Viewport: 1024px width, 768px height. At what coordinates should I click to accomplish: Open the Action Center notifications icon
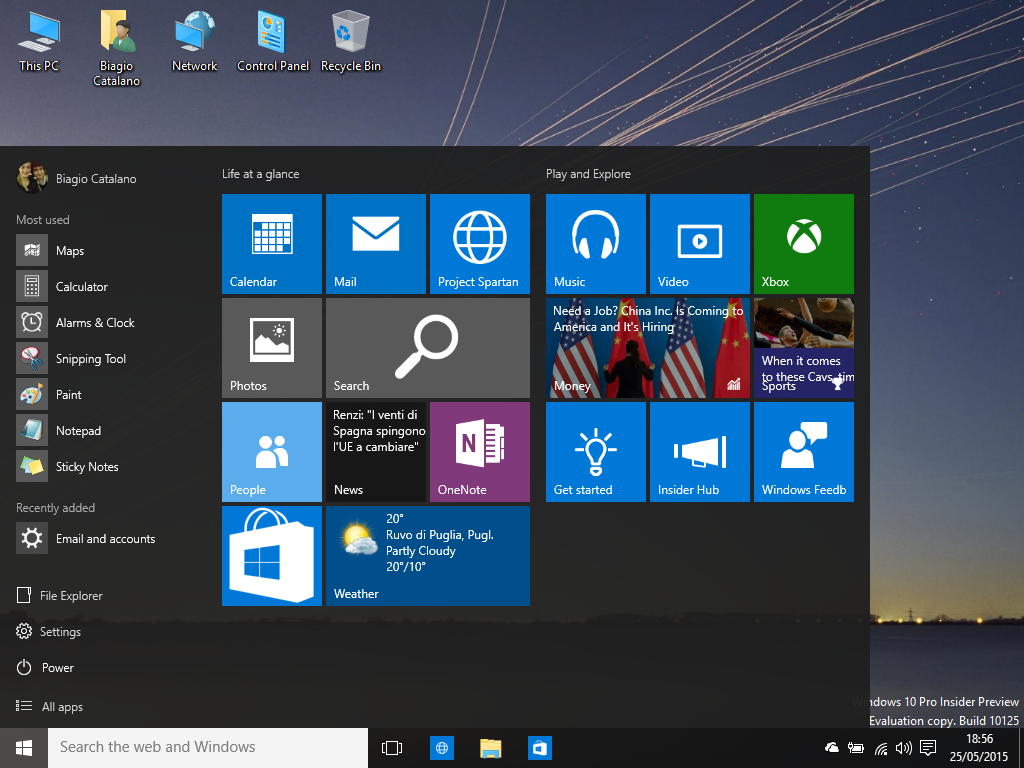[x=928, y=748]
